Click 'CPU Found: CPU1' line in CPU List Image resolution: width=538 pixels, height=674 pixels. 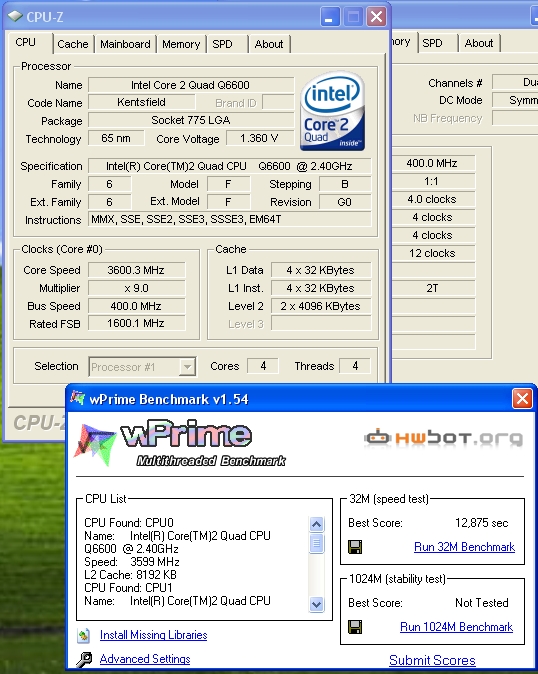click(x=128, y=588)
